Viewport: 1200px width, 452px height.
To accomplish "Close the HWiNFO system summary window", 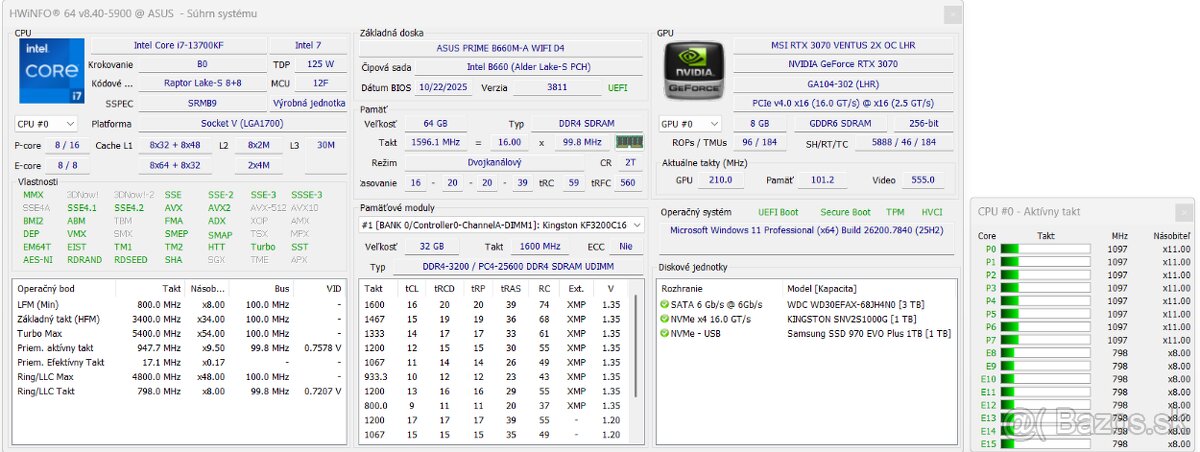I will (x=953, y=14).
